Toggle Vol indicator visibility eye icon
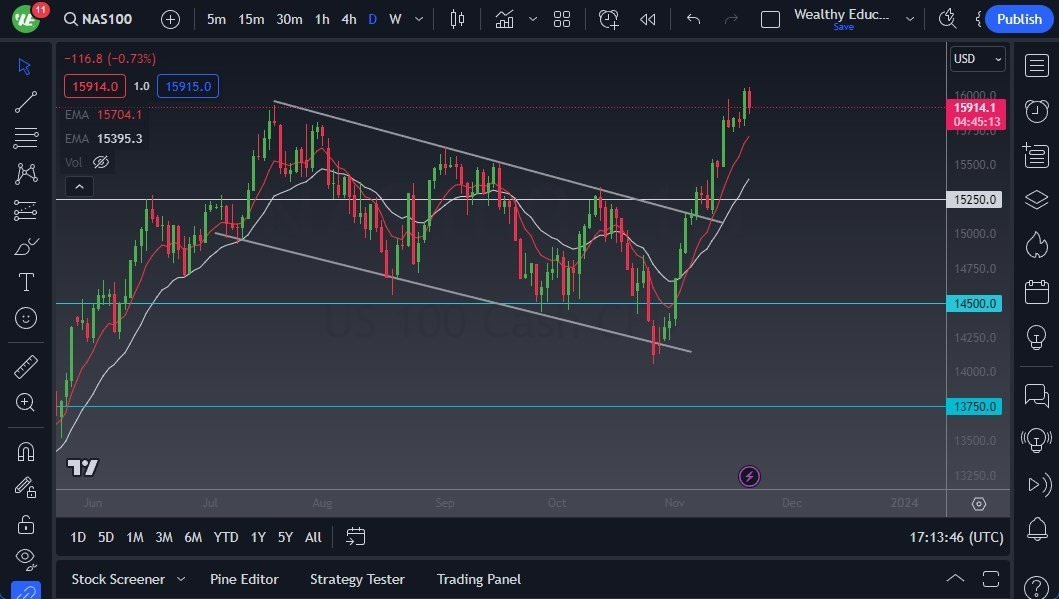 click(101, 161)
